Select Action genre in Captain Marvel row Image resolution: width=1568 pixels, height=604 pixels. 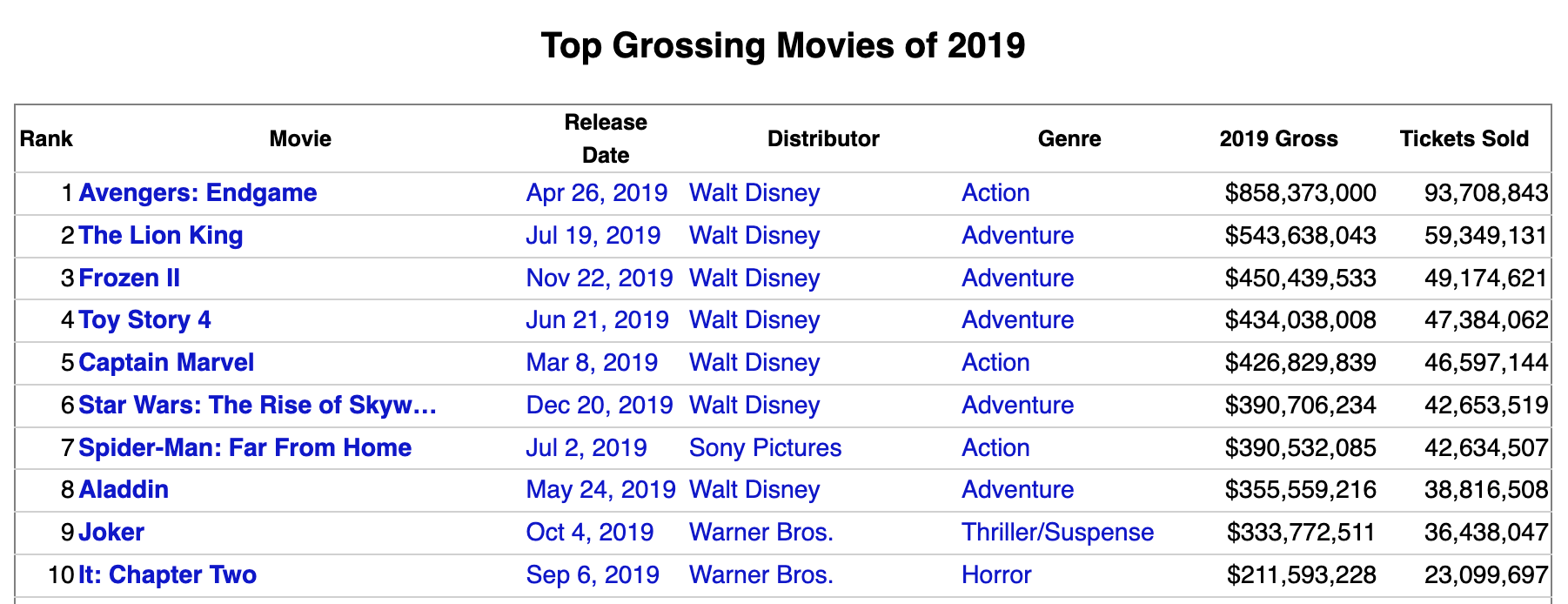point(995,362)
